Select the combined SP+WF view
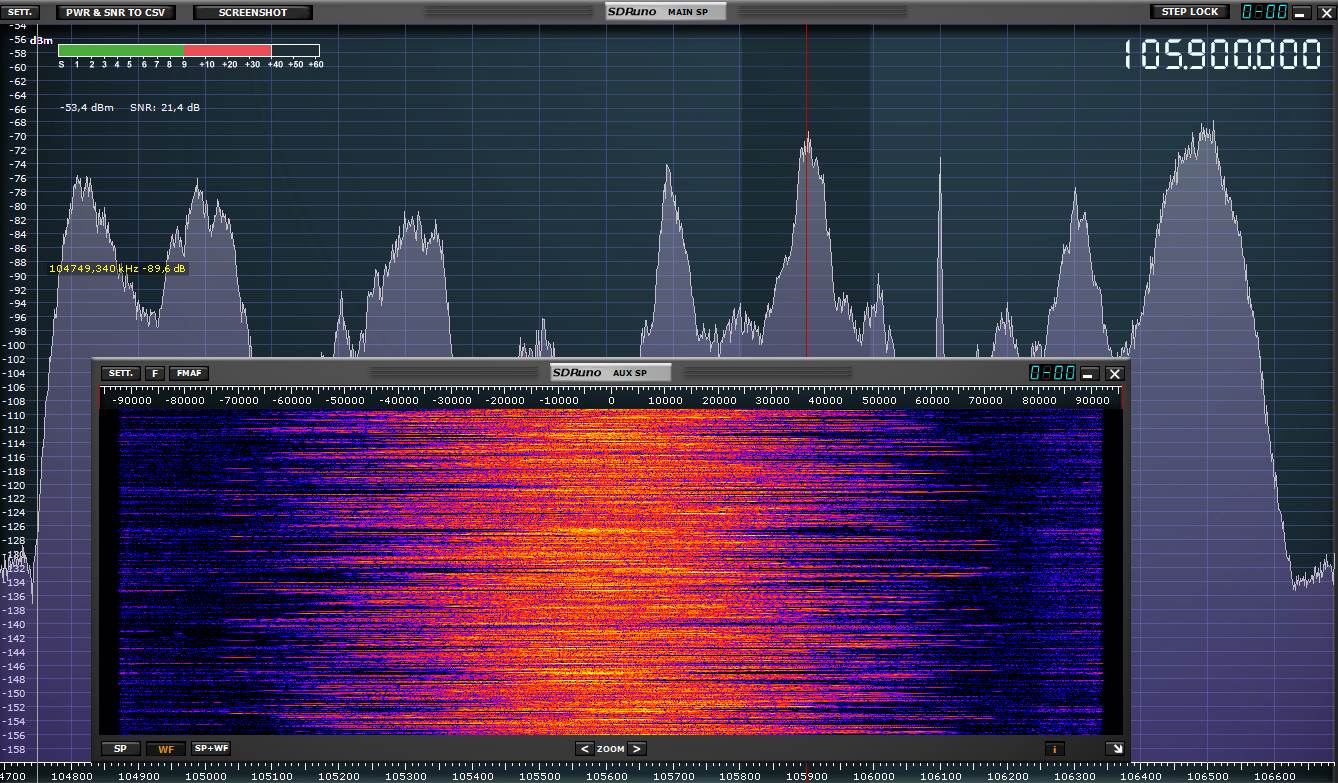Screen dimensions: 1338x783 tap(211, 748)
